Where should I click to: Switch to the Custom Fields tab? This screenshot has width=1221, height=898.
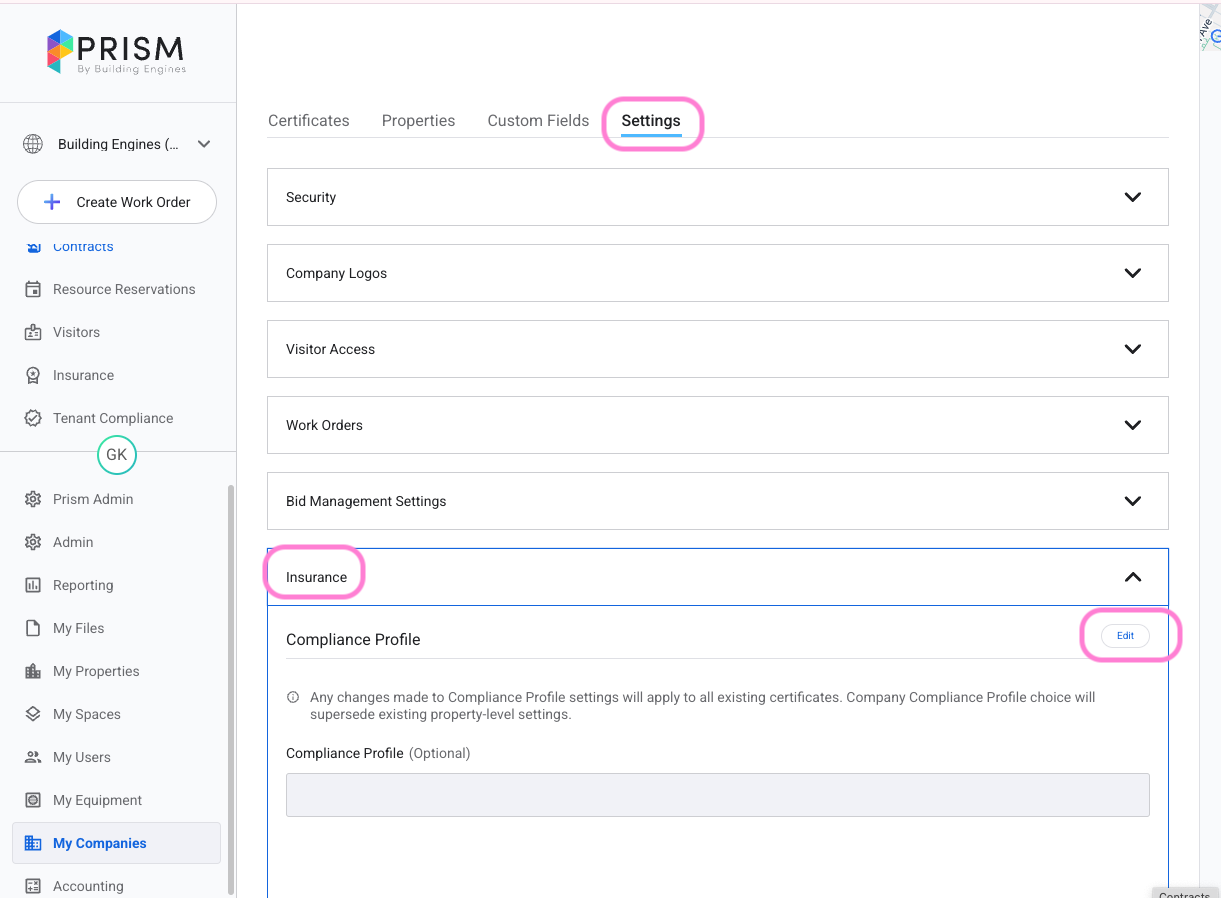pos(538,121)
